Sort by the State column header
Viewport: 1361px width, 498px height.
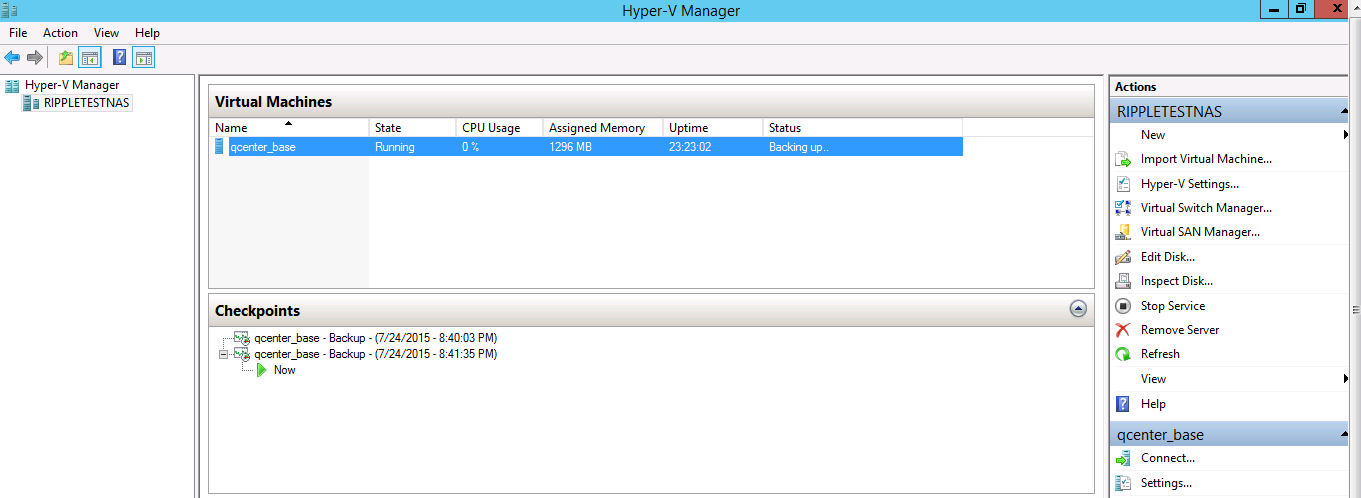click(x=412, y=127)
